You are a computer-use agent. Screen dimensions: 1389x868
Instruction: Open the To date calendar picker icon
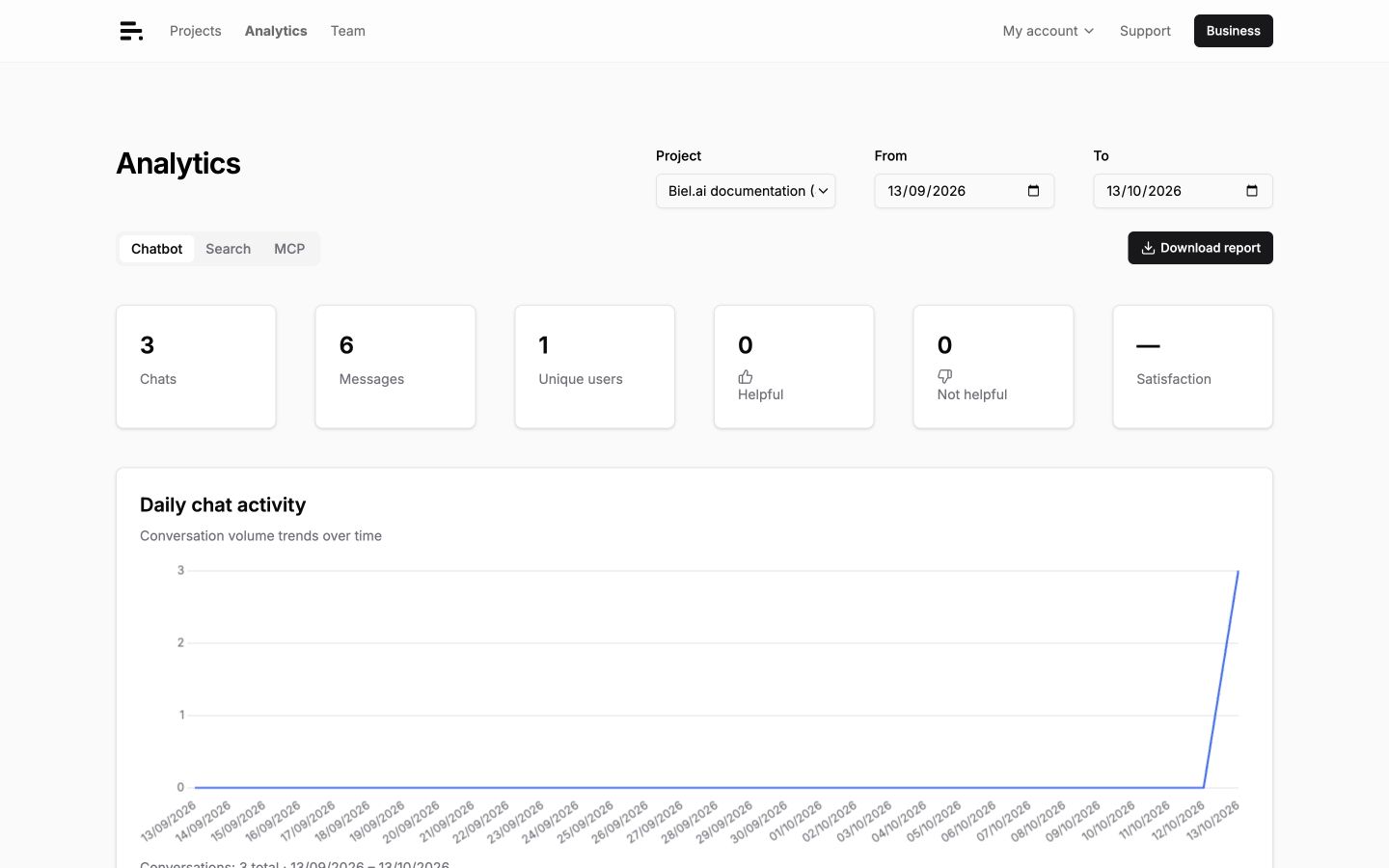1252,191
